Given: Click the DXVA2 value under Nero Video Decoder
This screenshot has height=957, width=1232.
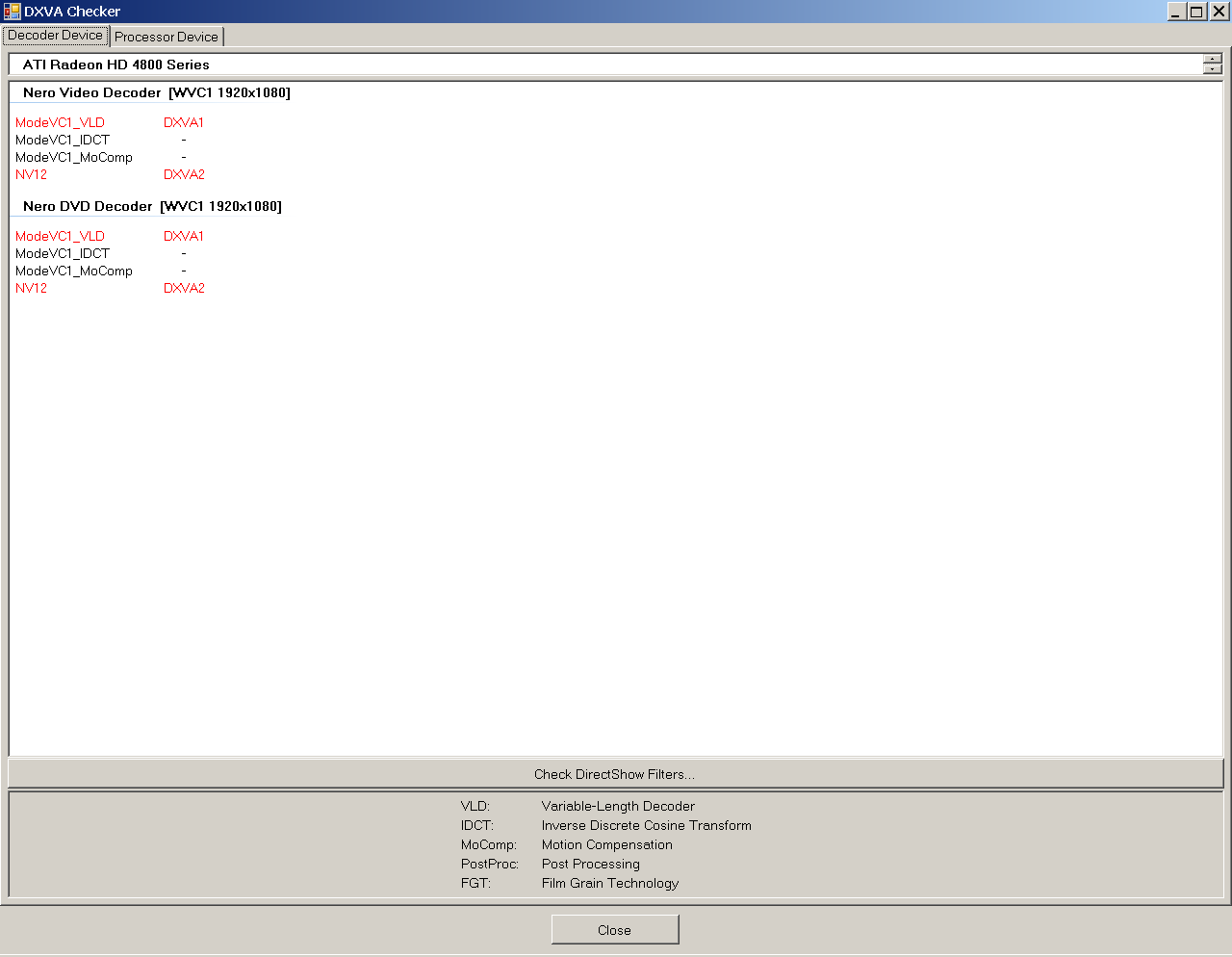Looking at the screenshot, I should click(184, 174).
